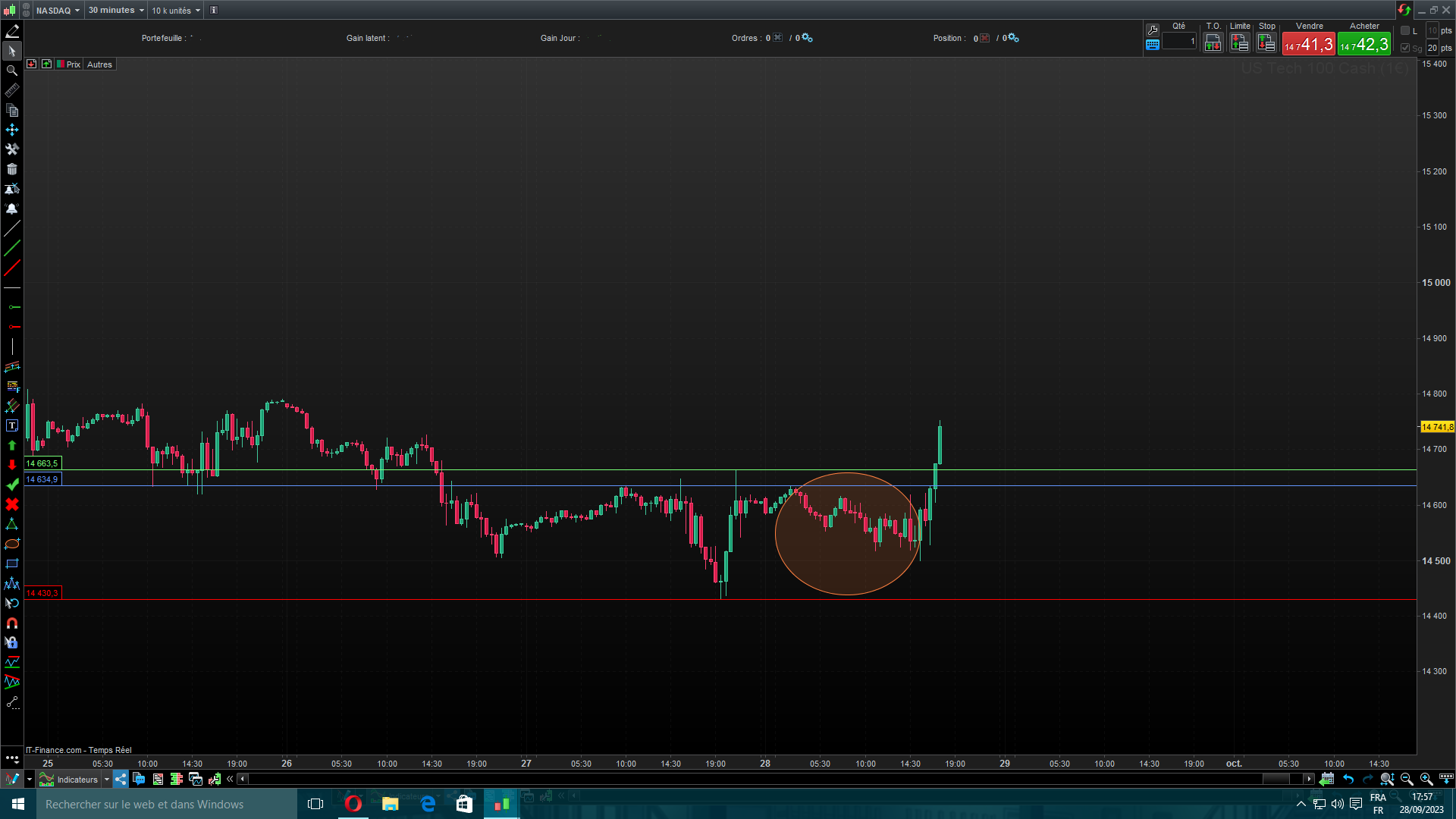Expand the 10 k unités dropdown

[176, 11]
